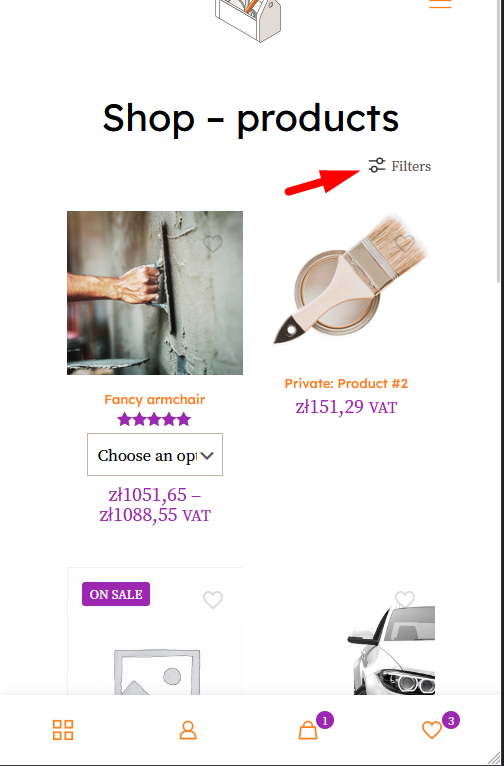The image size is (504, 766).
Task: Click the Filters text label
Action: click(x=411, y=166)
